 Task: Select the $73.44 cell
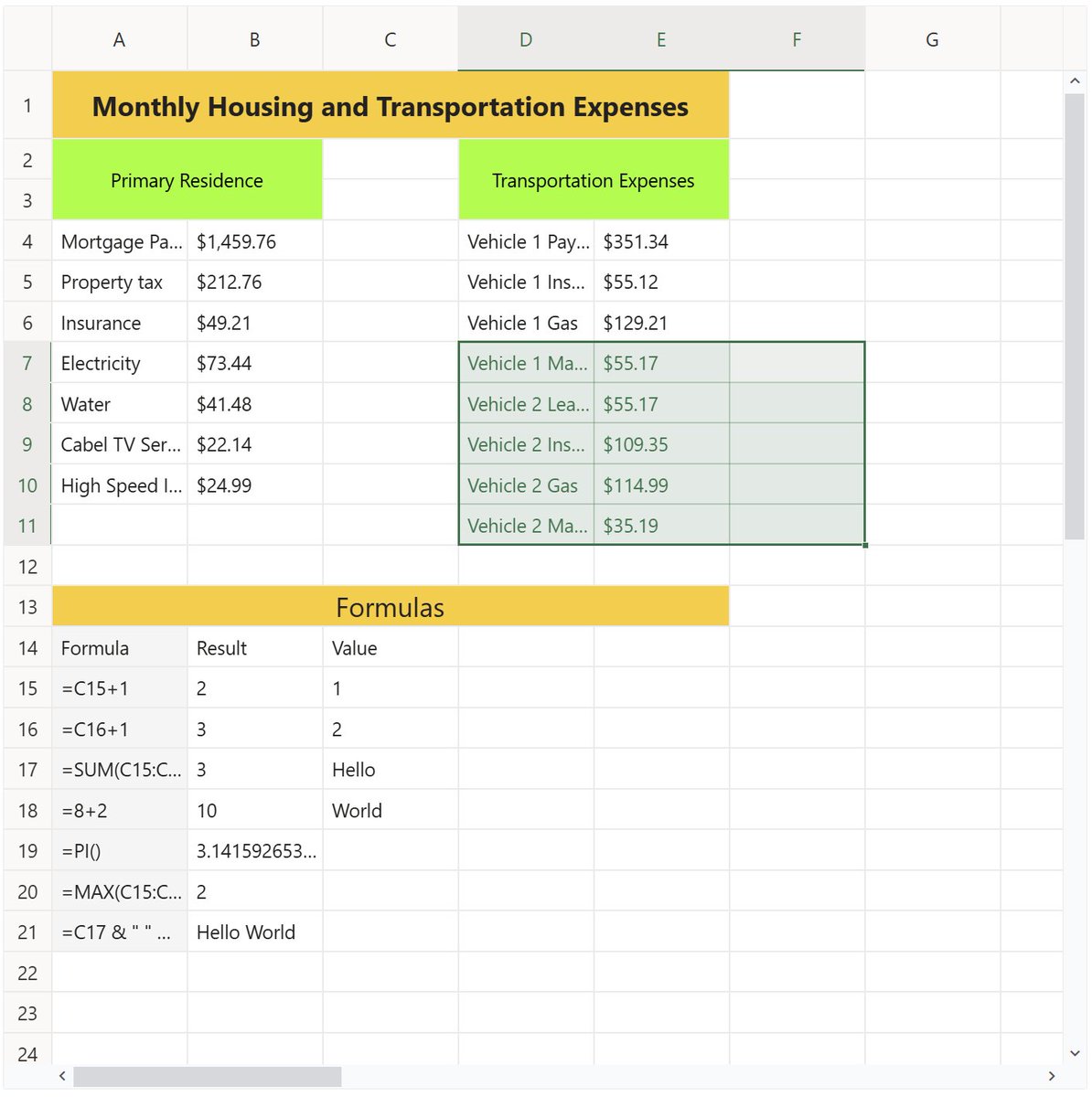coord(255,363)
